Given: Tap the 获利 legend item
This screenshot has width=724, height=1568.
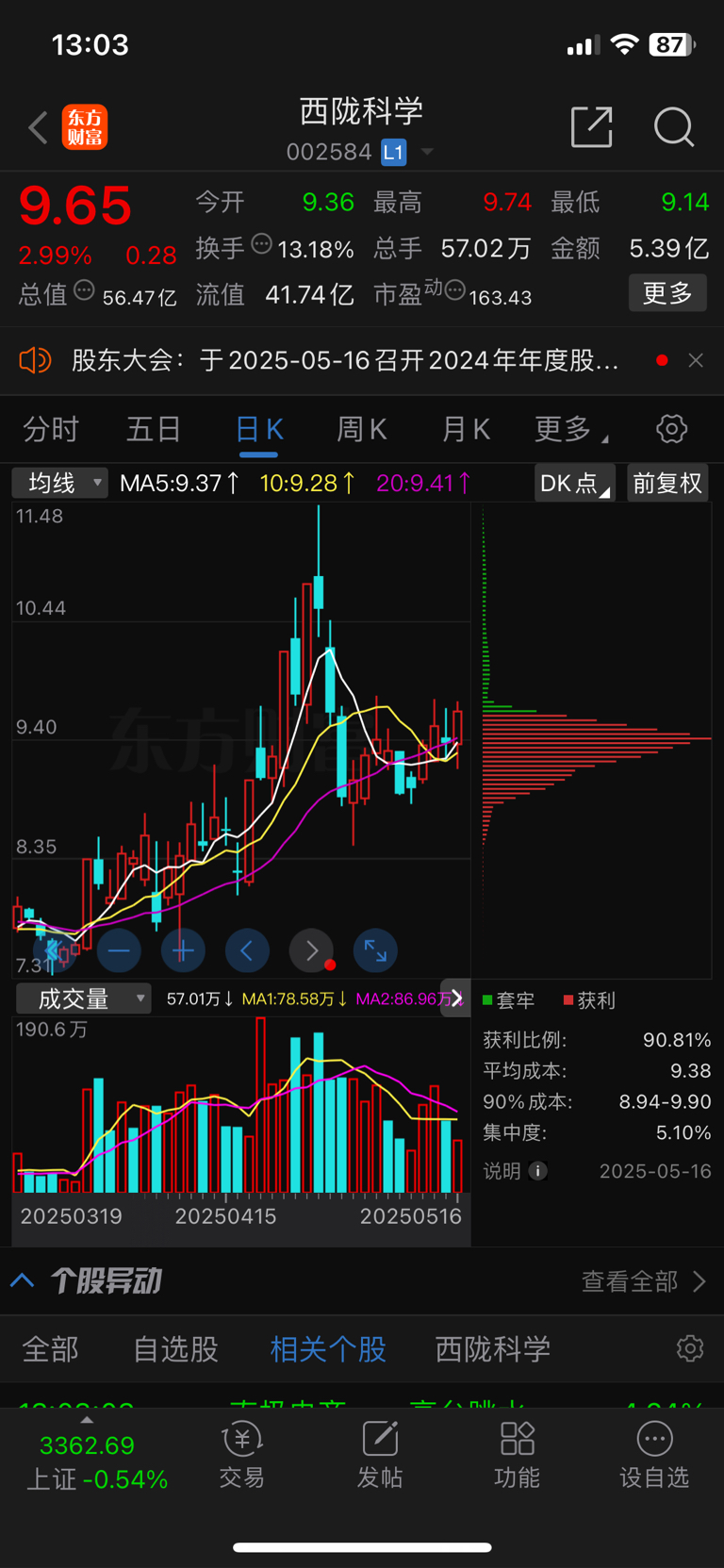Looking at the screenshot, I should tap(589, 1000).
